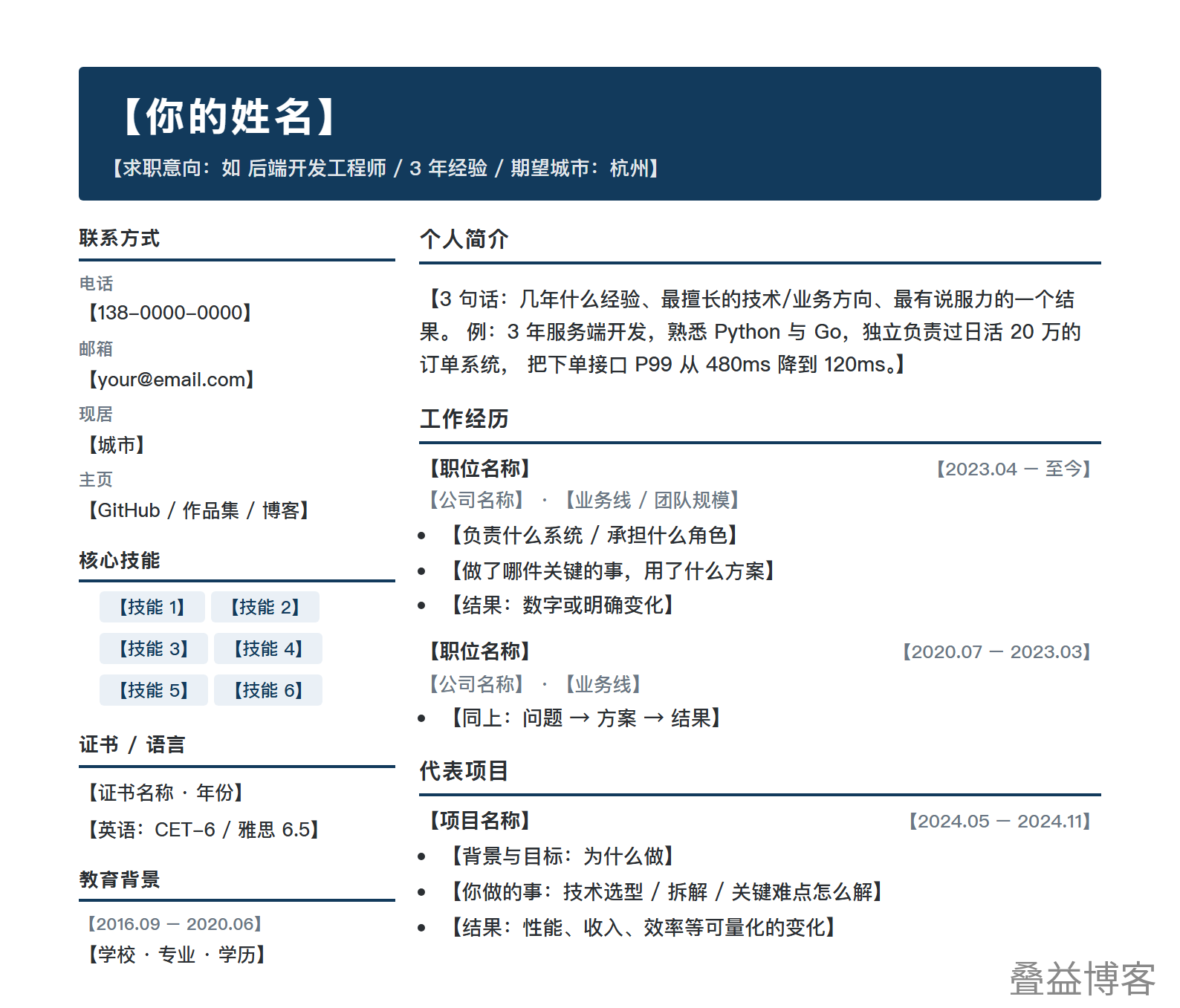Image resolution: width=1180 pixels, height=1008 pixels.
Task: Click the 【技能 6】 skill tag
Action: [268, 690]
